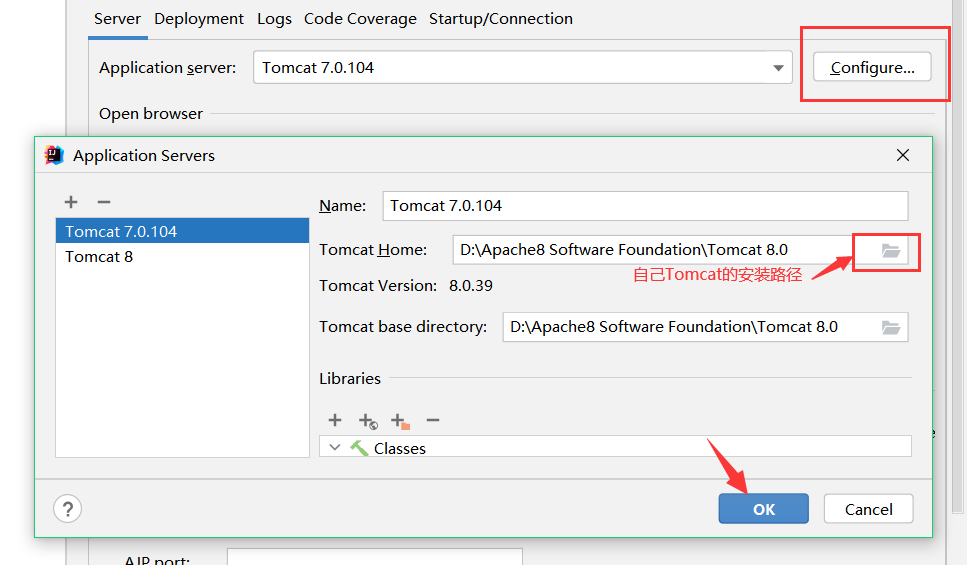This screenshot has width=967, height=565.
Task: Select Tomcat 8 in the server list
Action: 183,257
